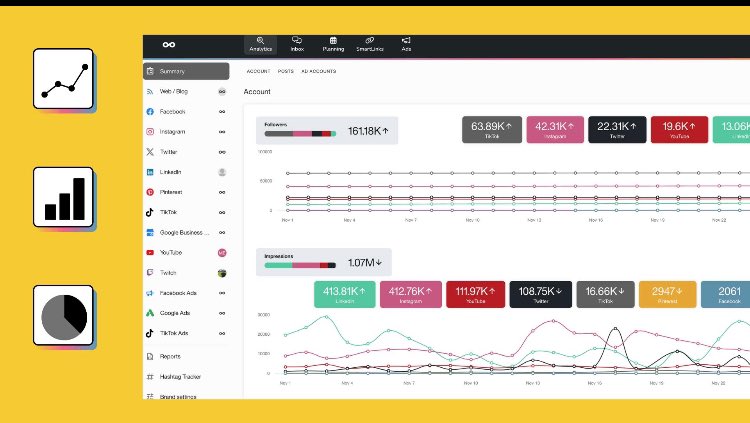Open the Ads section

pos(406,45)
